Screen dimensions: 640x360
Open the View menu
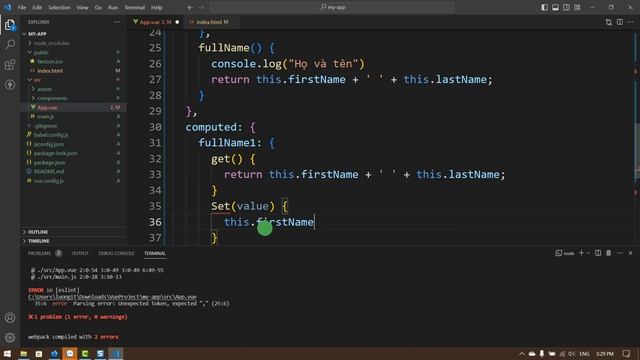[82, 7]
